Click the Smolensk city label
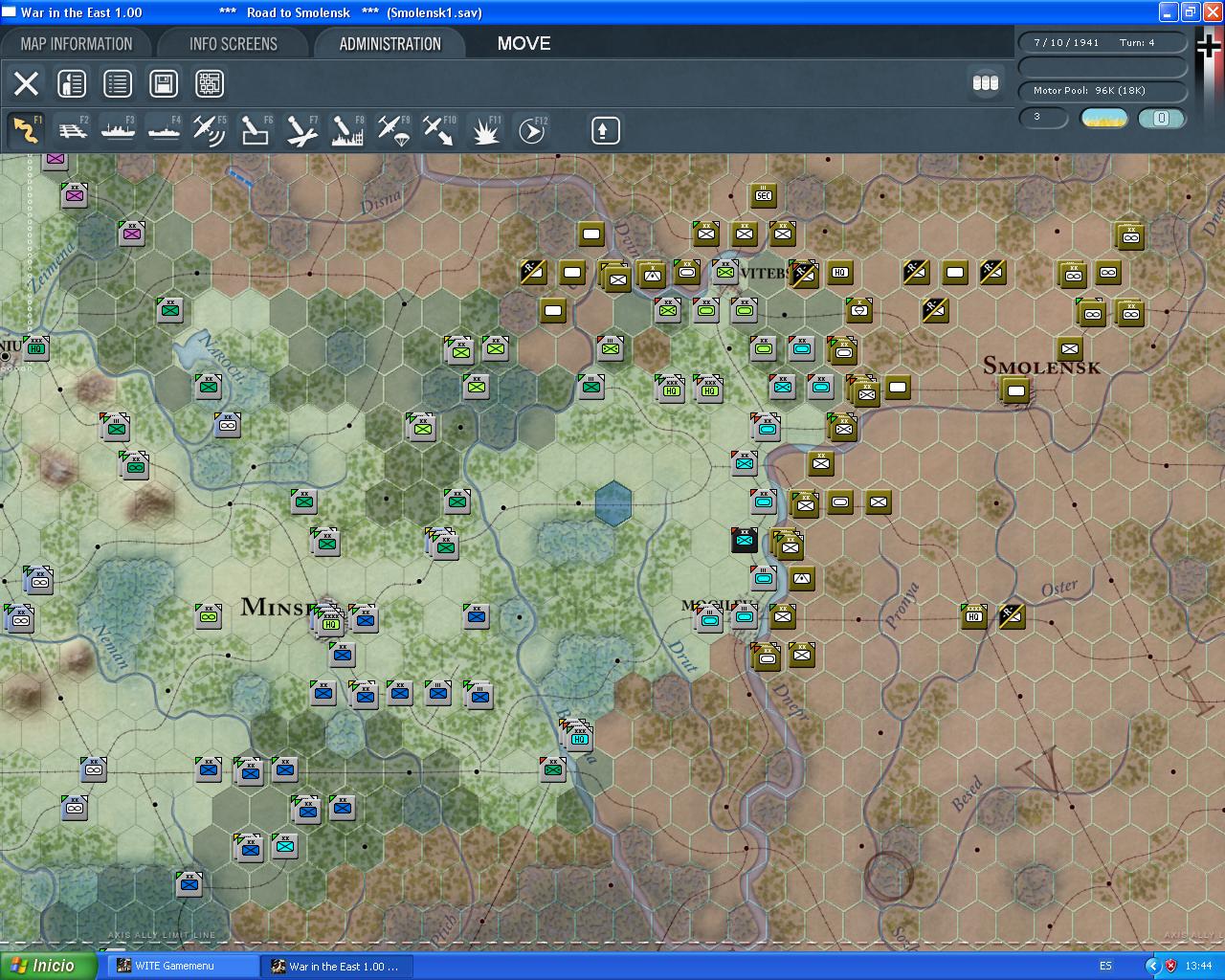 coord(1042,366)
